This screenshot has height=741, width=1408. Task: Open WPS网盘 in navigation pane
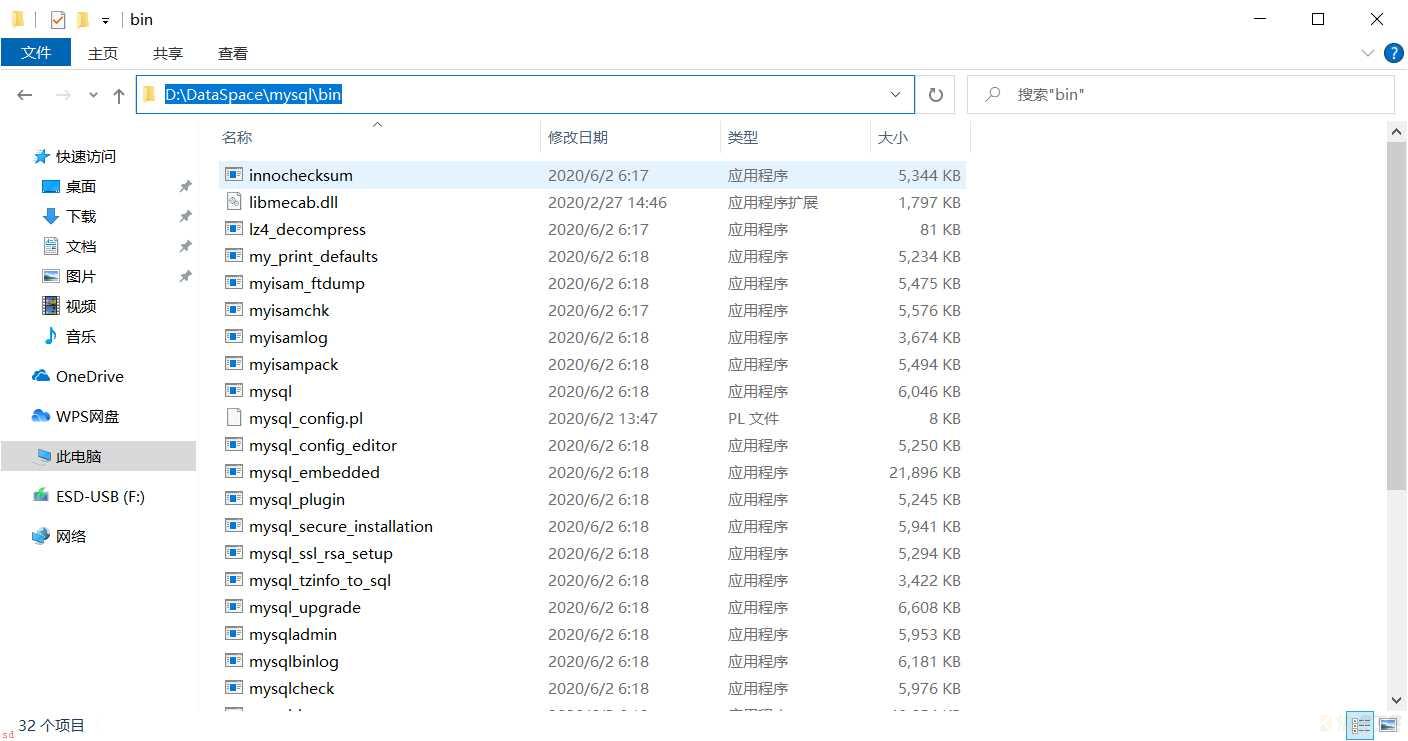[76, 416]
